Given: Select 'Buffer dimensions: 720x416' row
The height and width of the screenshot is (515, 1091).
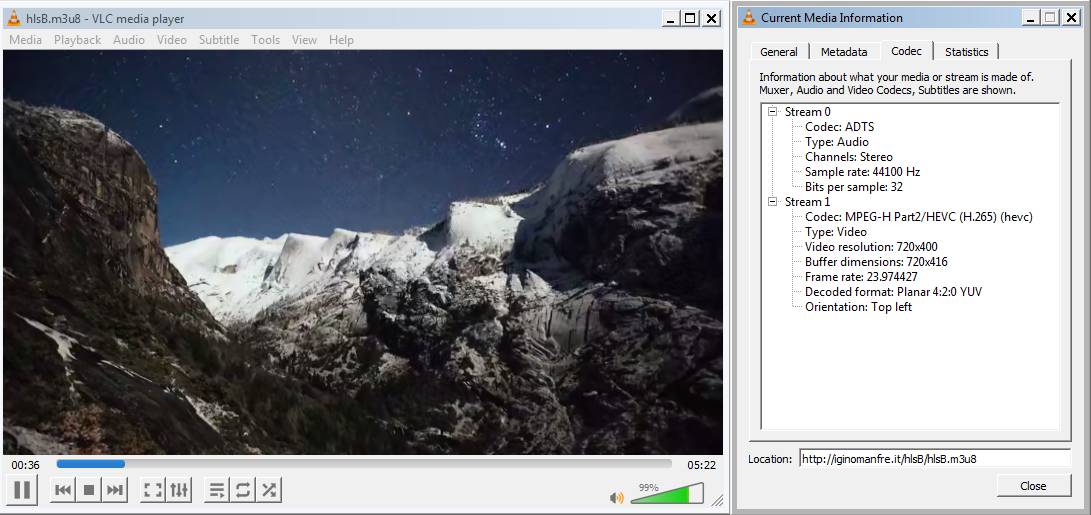Looking at the screenshot, I should pyautogui.click(x=876, y=262).
